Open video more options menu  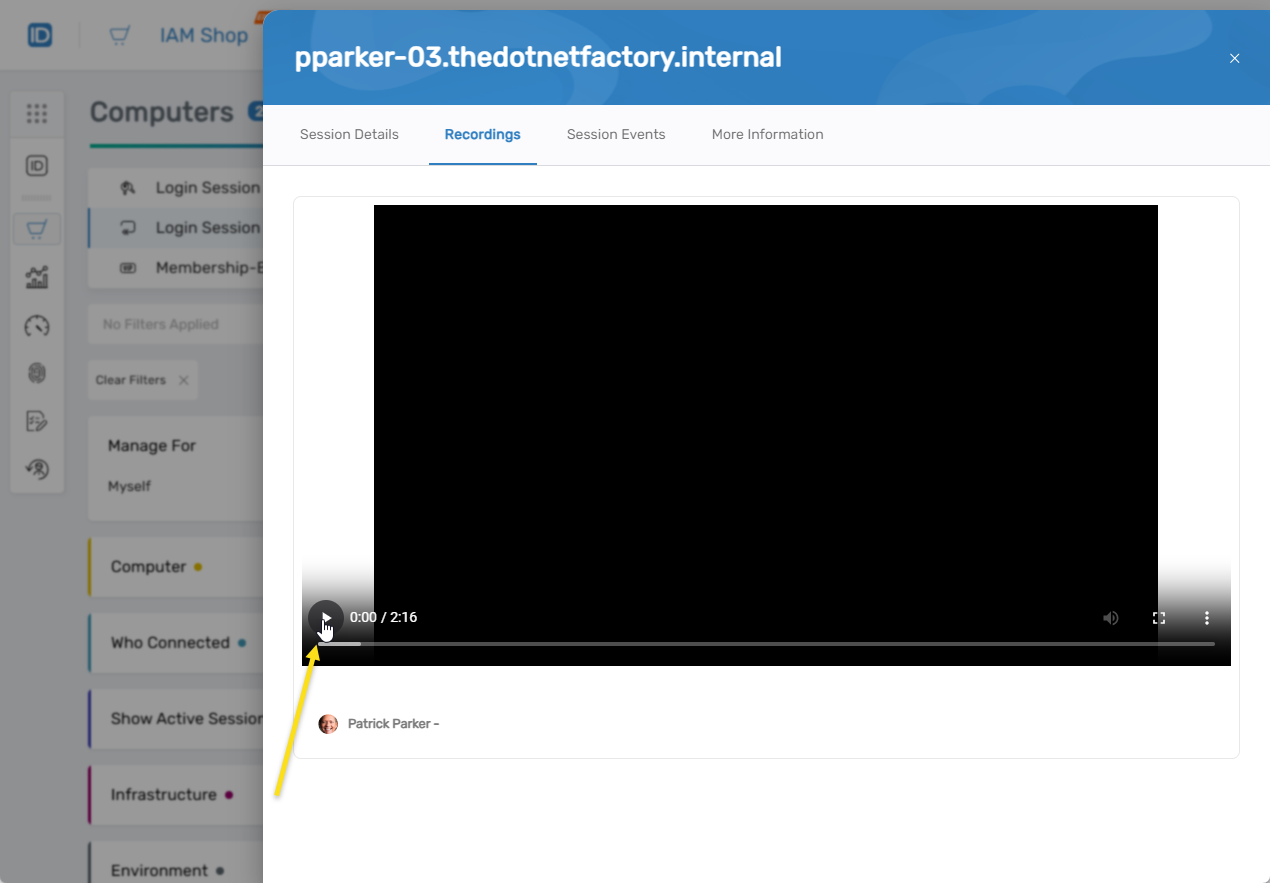[1207, 618]
